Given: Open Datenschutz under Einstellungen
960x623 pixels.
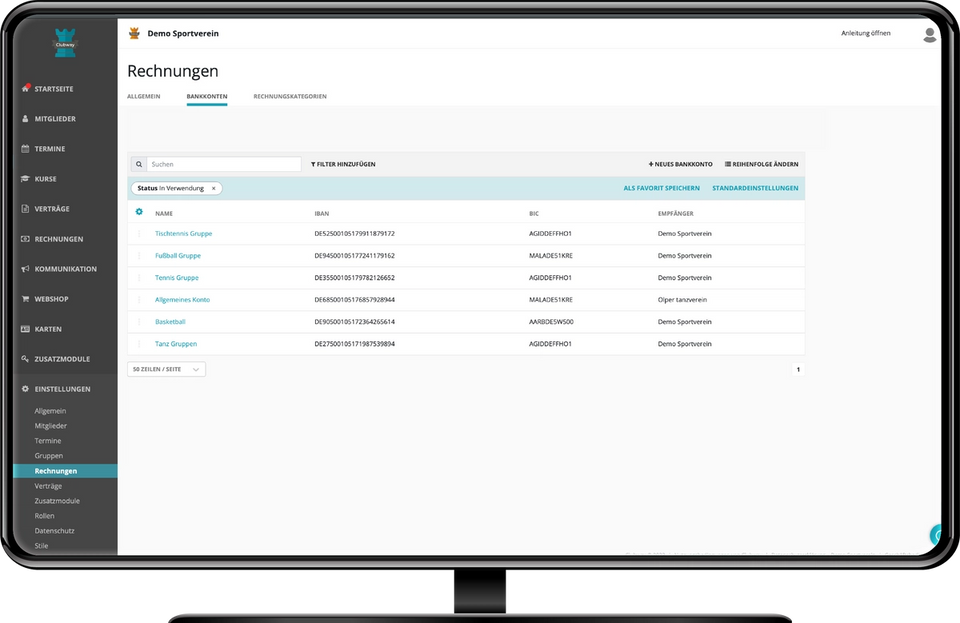Looking at the screenshot, I should pos(54,531).
